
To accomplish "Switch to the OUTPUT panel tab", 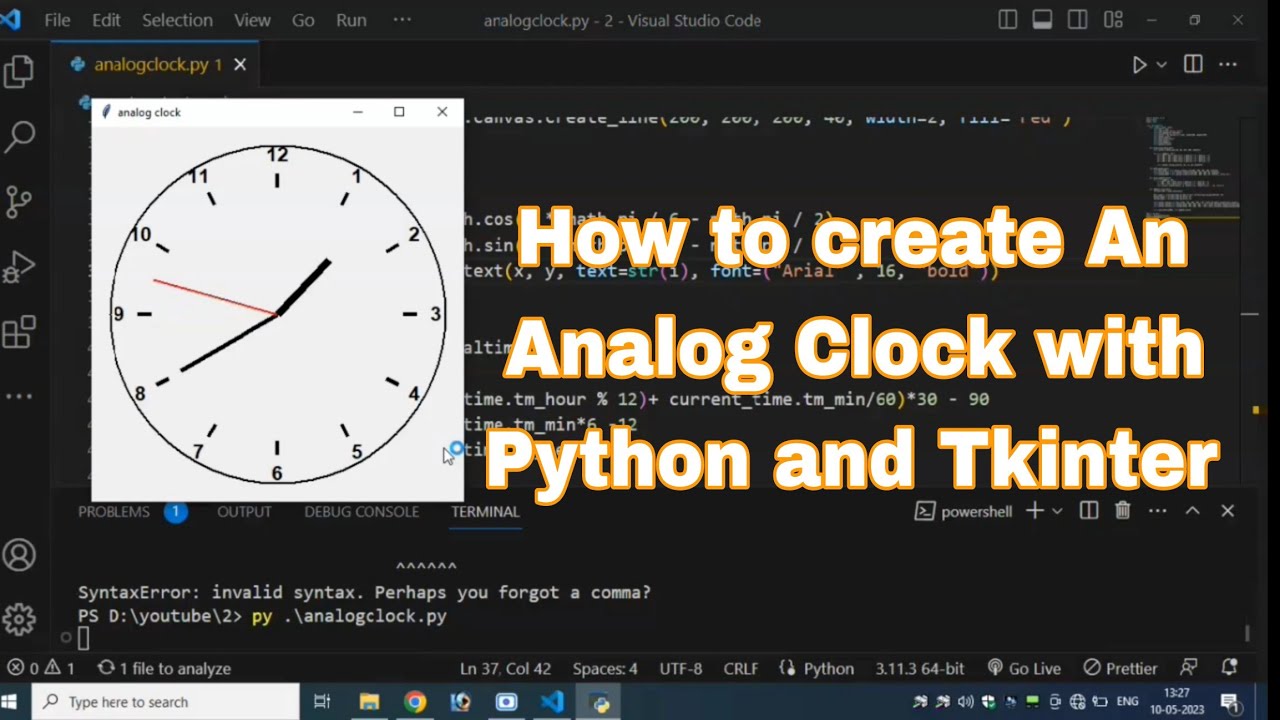I will (x=244, y=511).
